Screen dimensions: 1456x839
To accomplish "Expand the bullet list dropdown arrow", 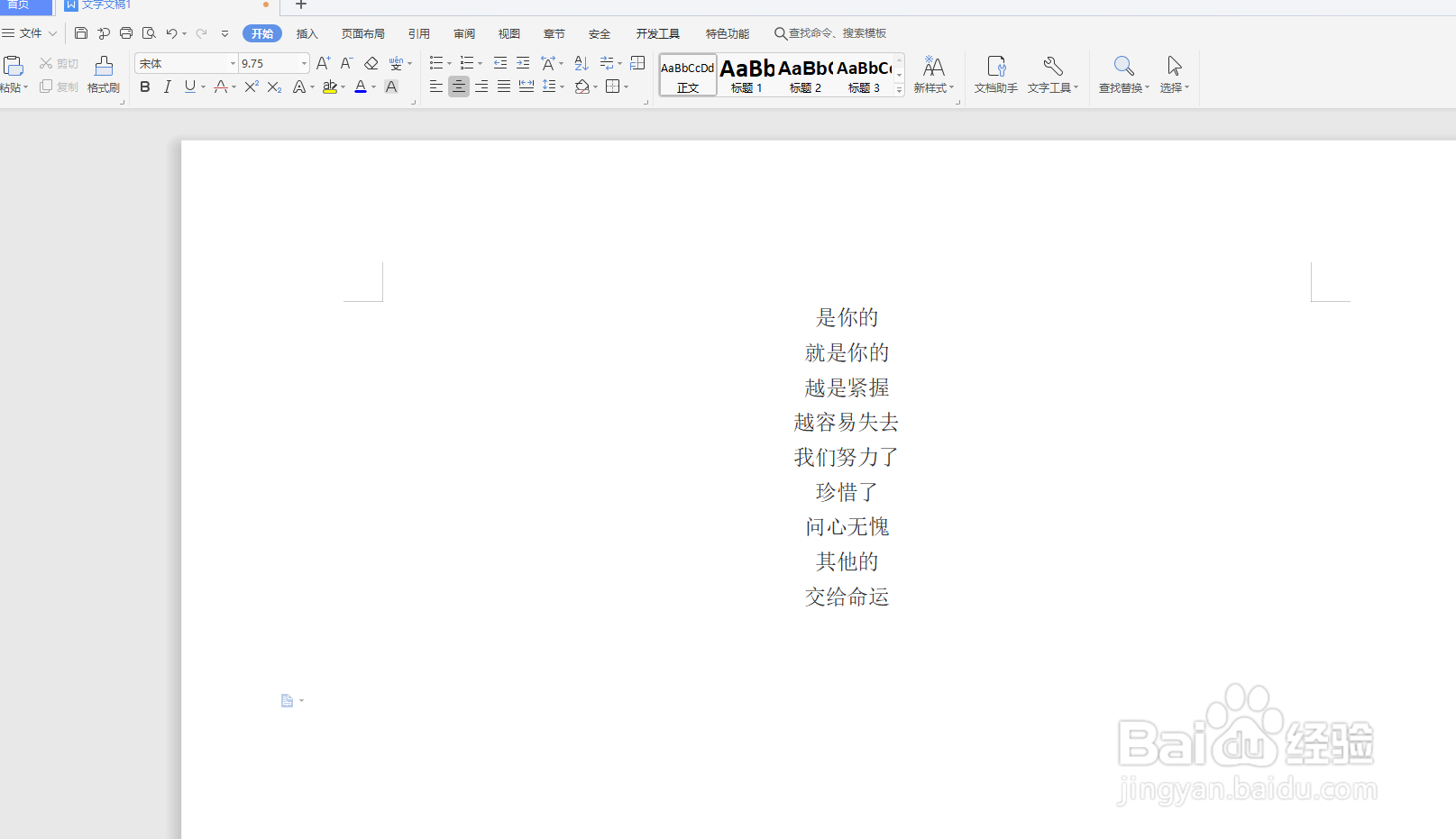I will (x=450, y=64).
